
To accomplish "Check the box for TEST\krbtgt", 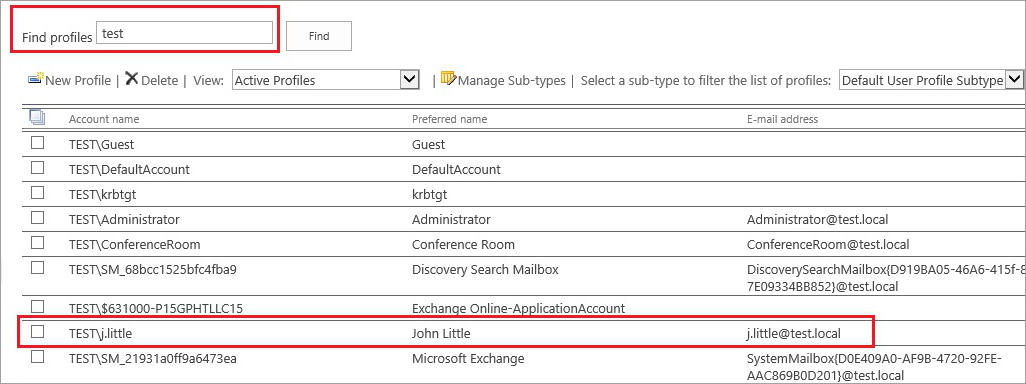I will [x=38, y=192].
